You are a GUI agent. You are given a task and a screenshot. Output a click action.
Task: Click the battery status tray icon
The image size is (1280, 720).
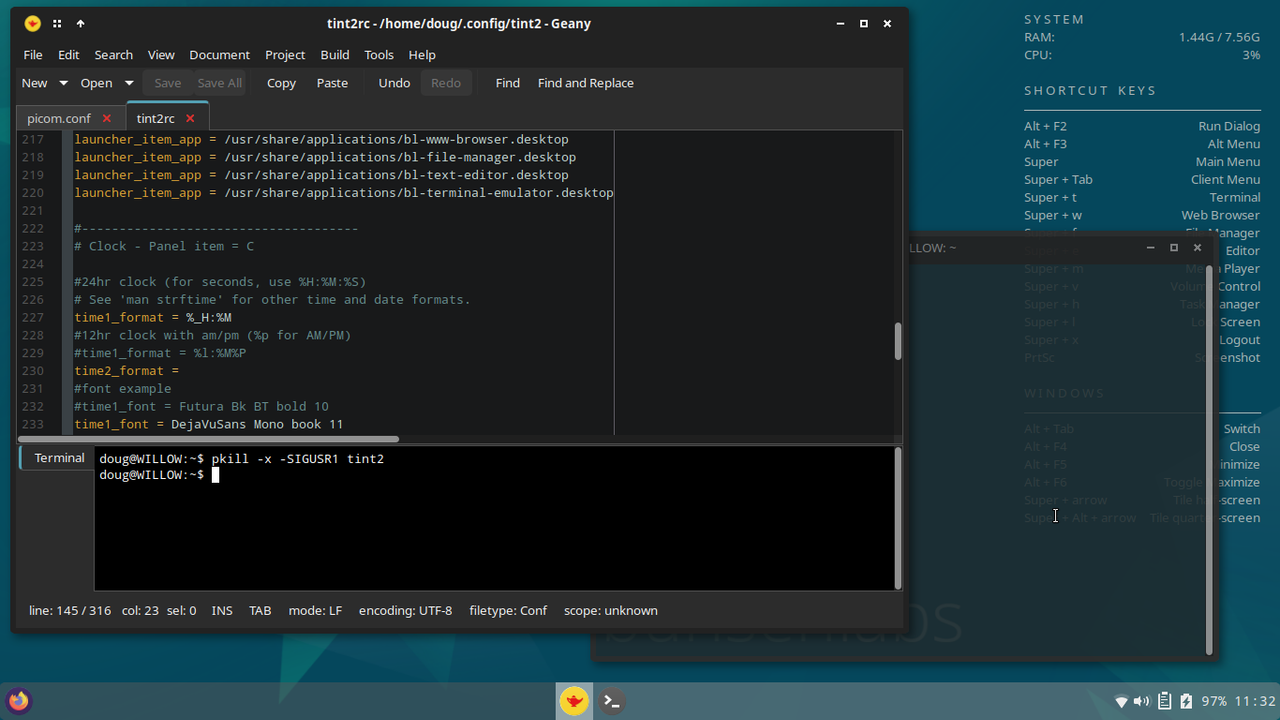pyautogui.click(x=1185, y=701)
